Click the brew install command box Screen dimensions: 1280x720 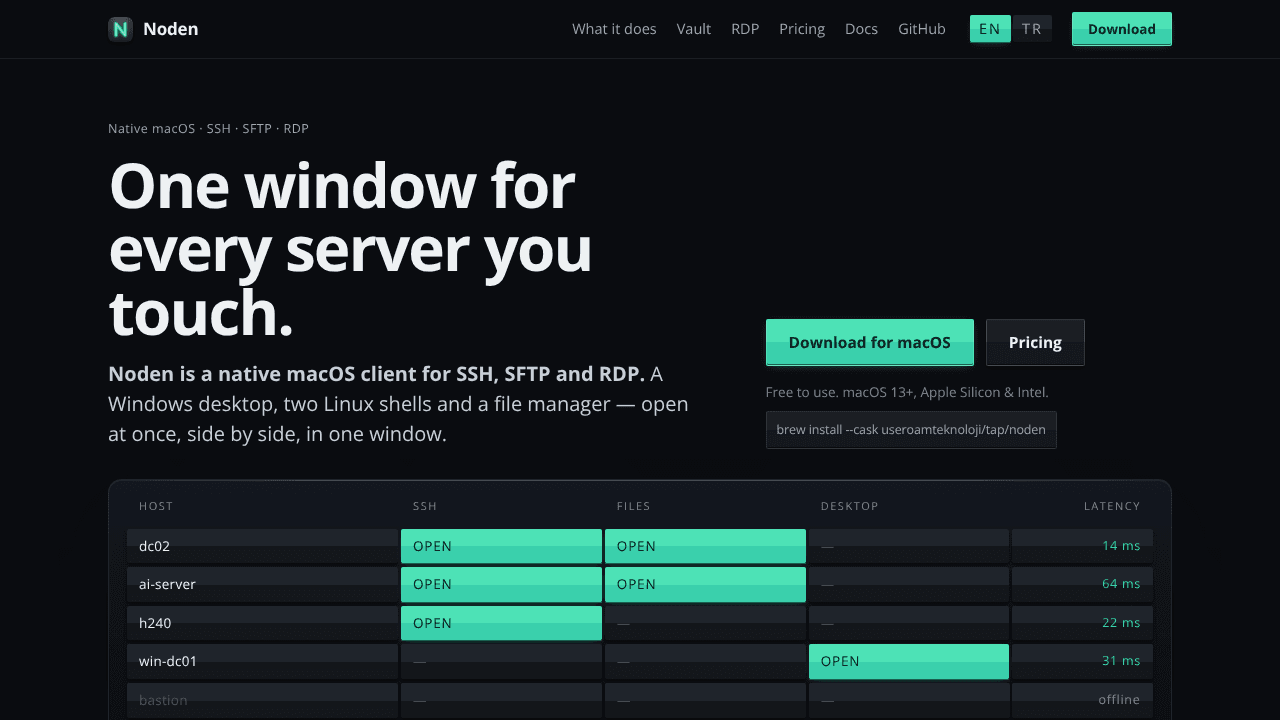(x=911, y=430)
